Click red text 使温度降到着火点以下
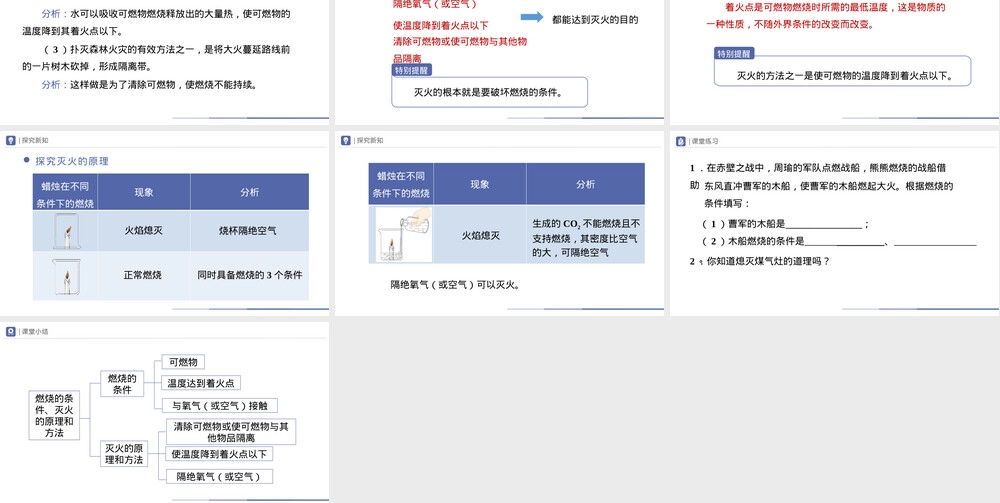1000x503 pixels. click(440, 26)
